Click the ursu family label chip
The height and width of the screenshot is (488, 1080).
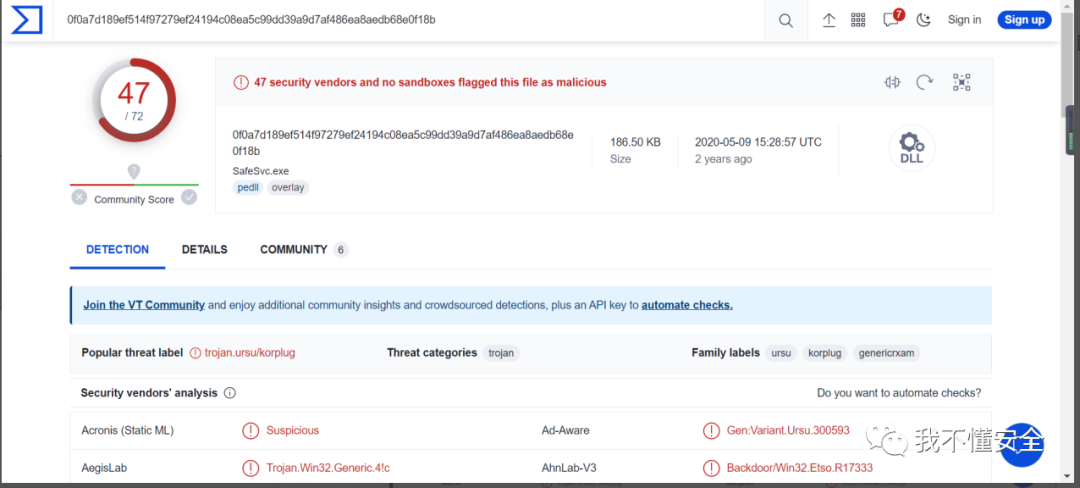(781, 352)
